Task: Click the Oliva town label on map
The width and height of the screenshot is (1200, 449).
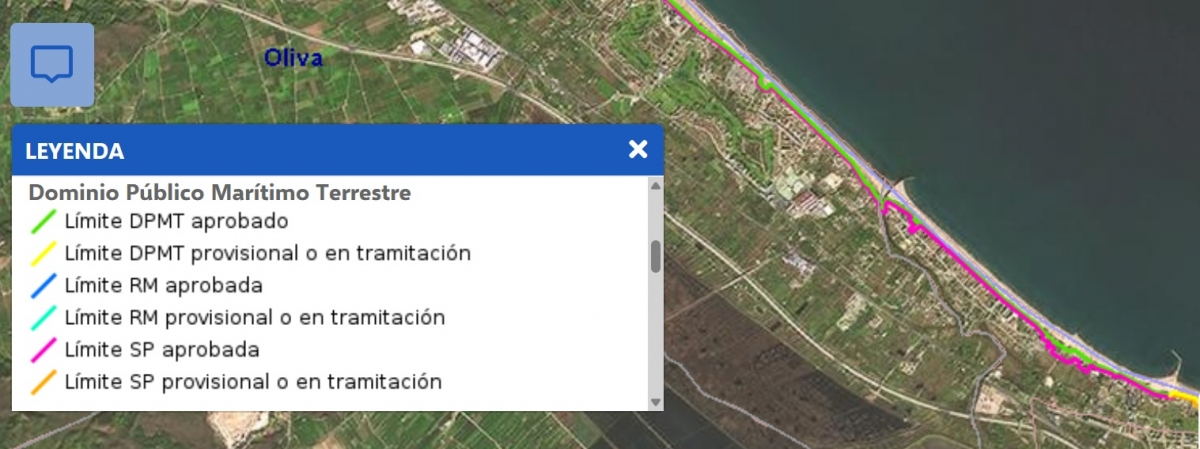Action: 293,59
